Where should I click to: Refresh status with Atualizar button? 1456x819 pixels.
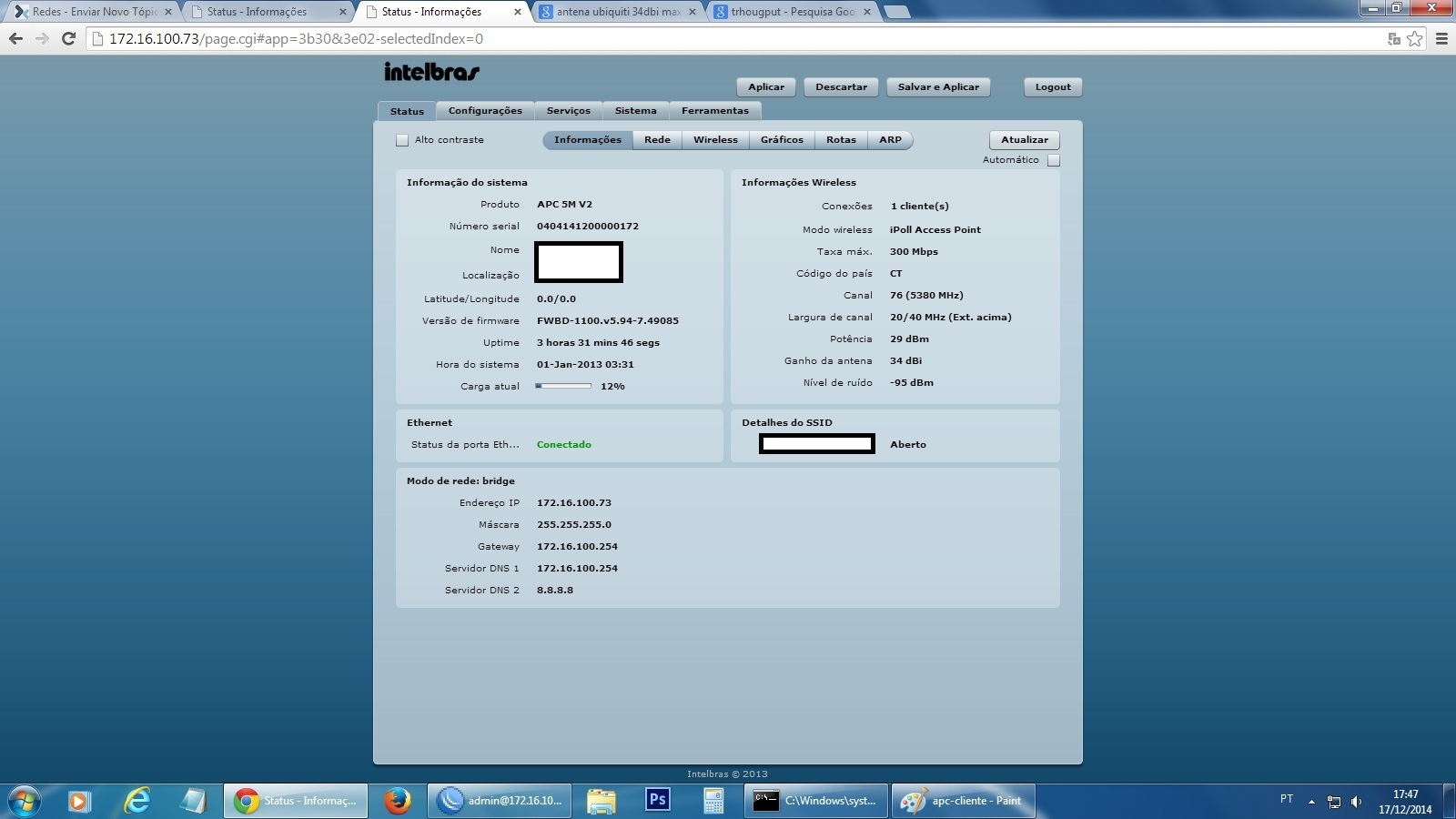point(1025,140)
